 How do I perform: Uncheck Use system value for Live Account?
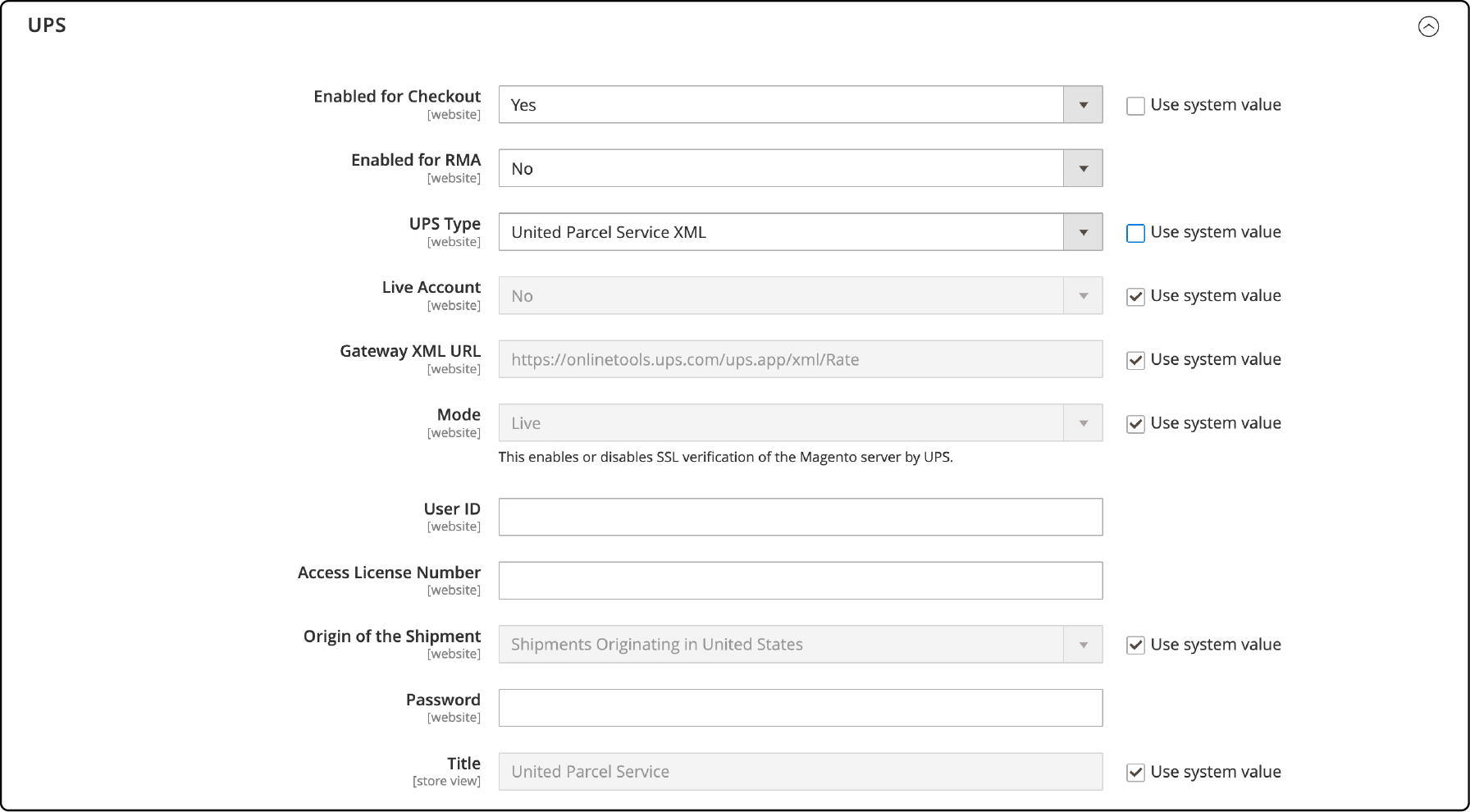click(x=1135, y=297)
